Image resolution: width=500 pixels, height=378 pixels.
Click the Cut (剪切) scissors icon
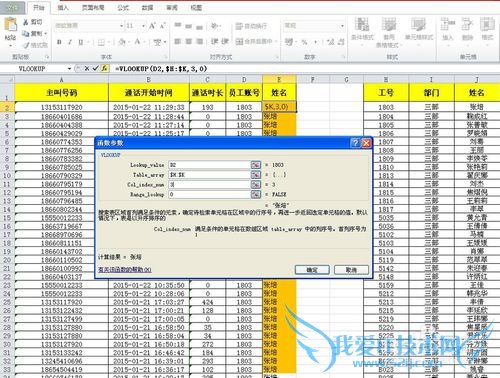coord(26,23)
